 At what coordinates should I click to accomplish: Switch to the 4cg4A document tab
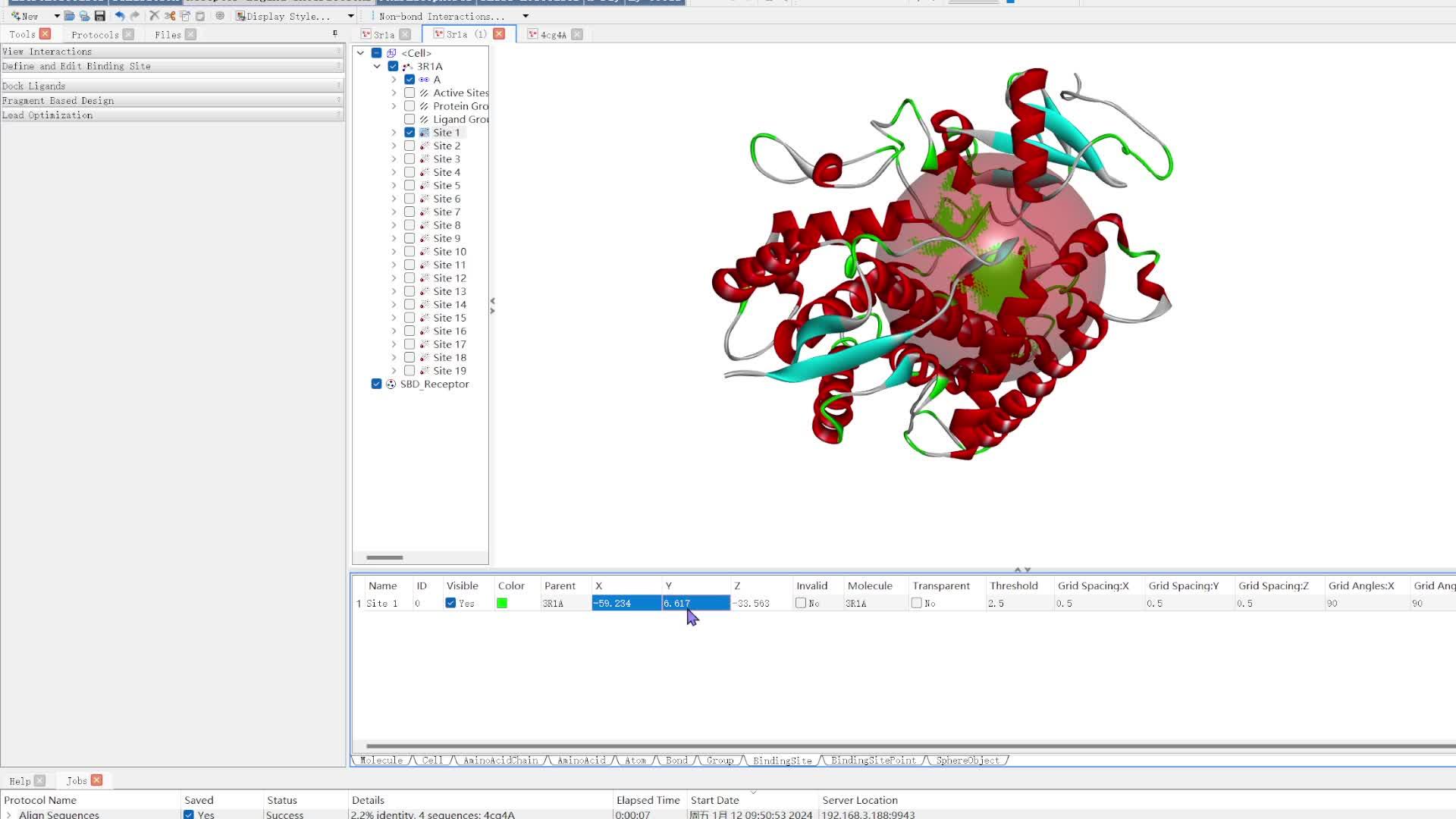click(x=553, y=35)
